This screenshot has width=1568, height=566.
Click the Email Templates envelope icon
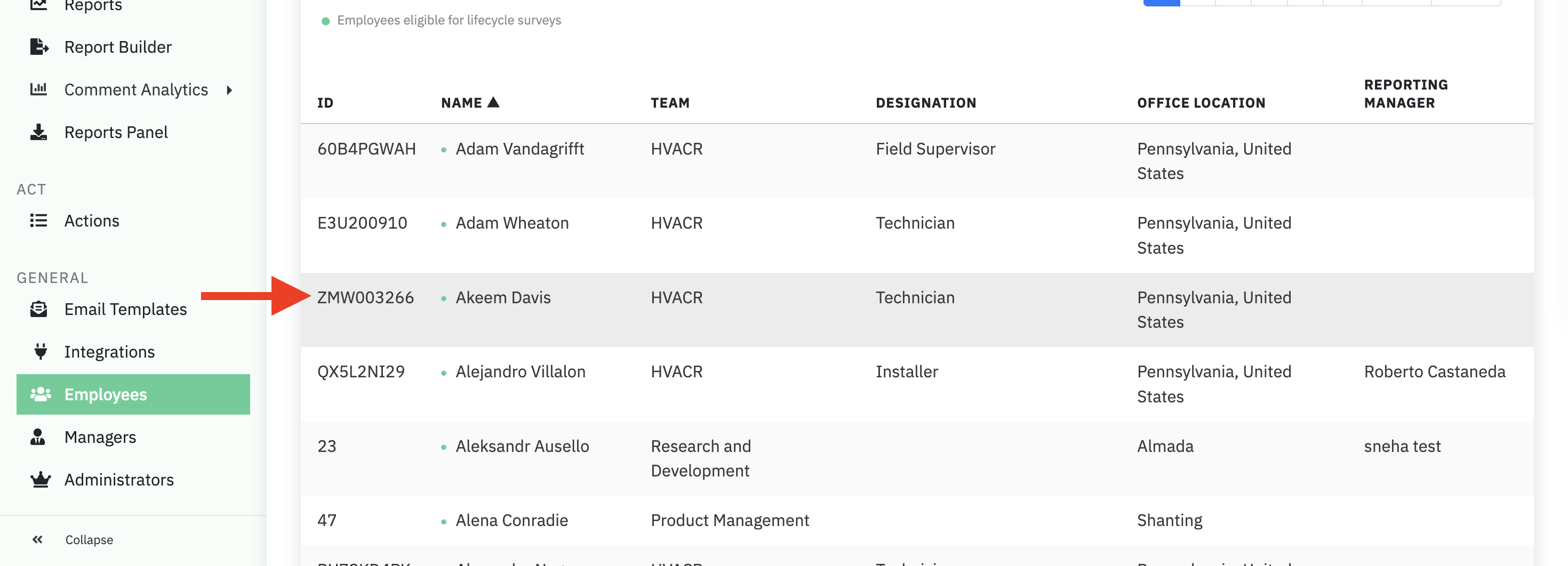tap(39, 309)
